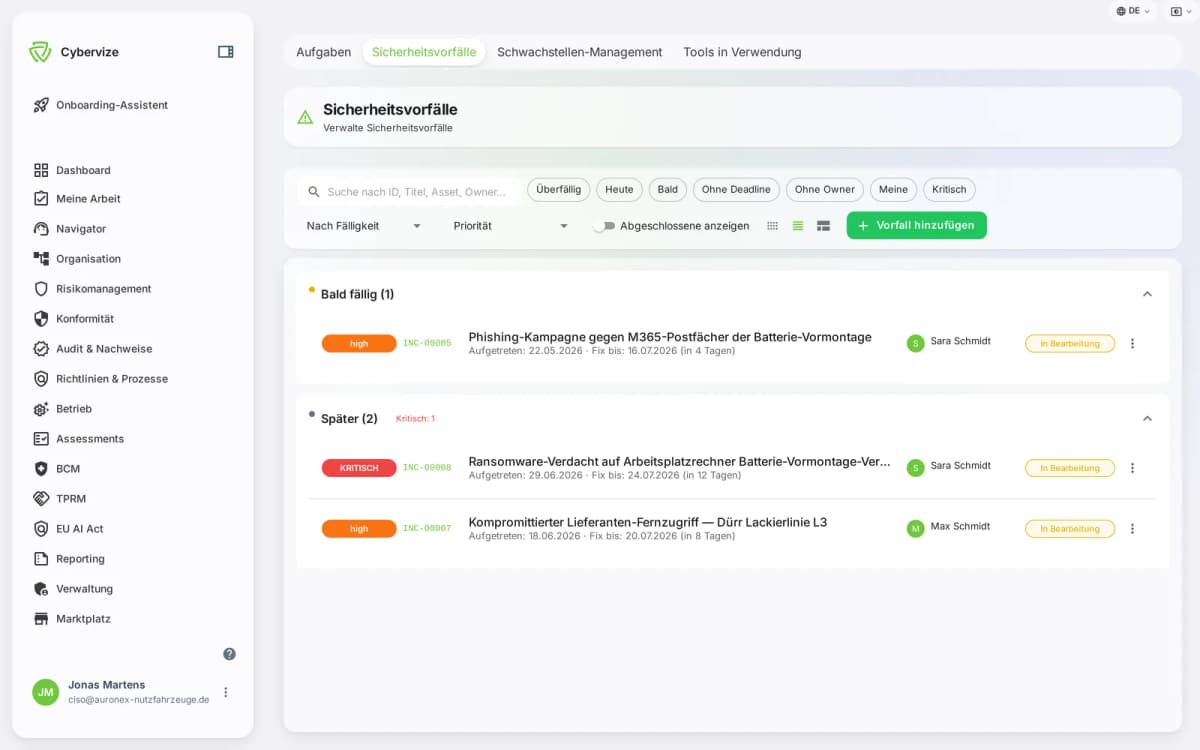The width and height of the screenshot is (1200, 750).
Task: Open Kompromittierter Lieferanten-Fernzugriff incident
Action: click(x=648, y=522)
